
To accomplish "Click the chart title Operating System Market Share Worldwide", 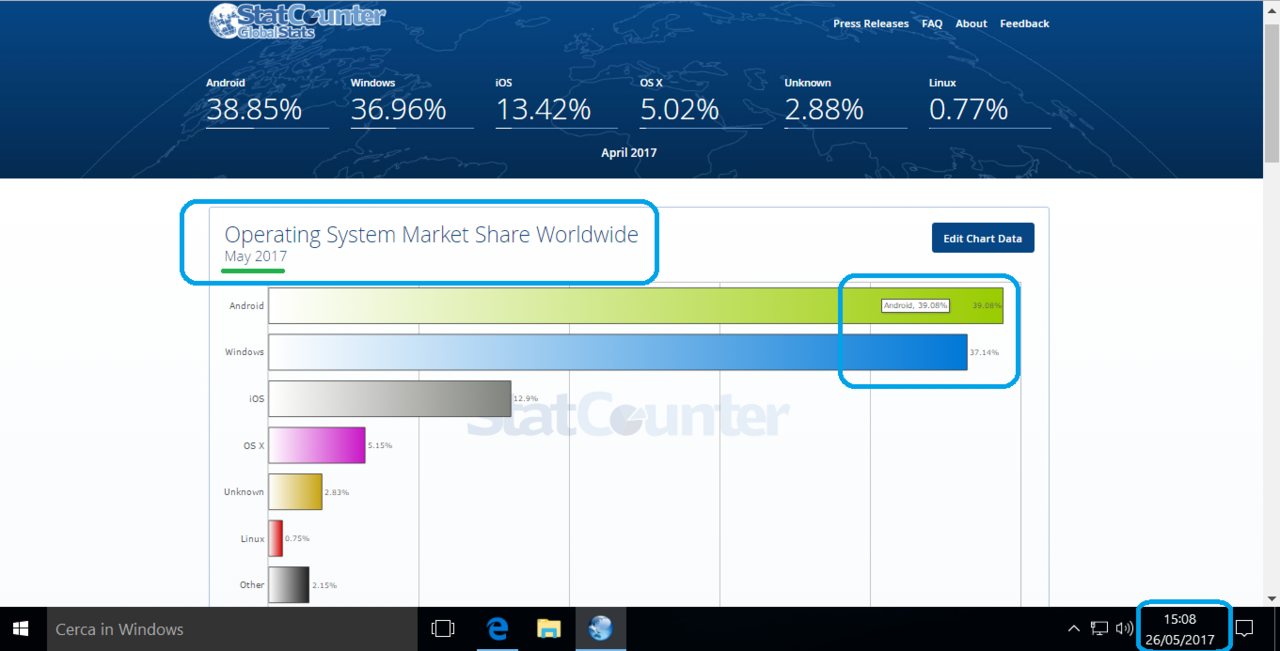I will coord(431,235).
